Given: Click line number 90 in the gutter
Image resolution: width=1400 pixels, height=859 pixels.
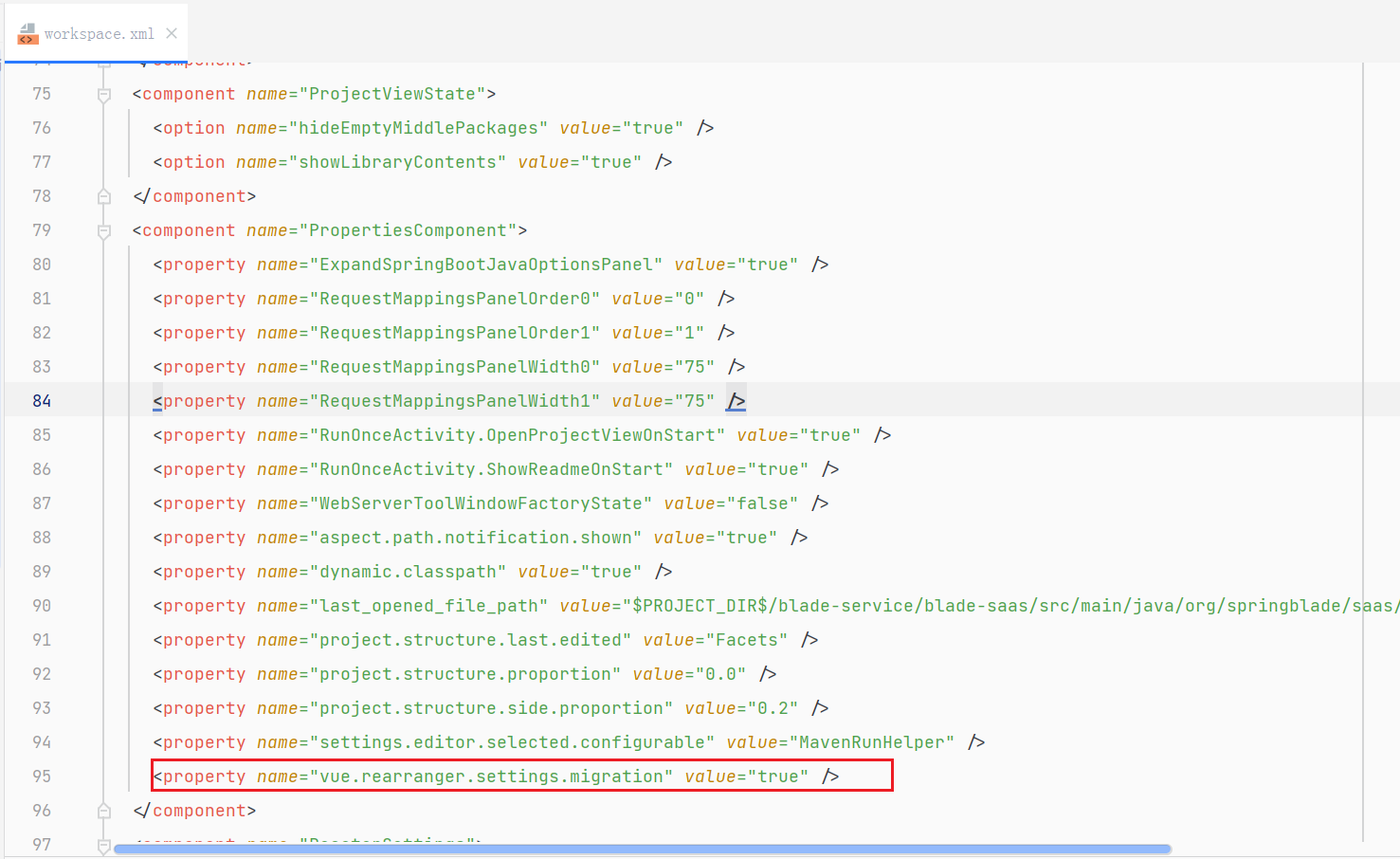Looking at the screenshot, I should [42, 606].
